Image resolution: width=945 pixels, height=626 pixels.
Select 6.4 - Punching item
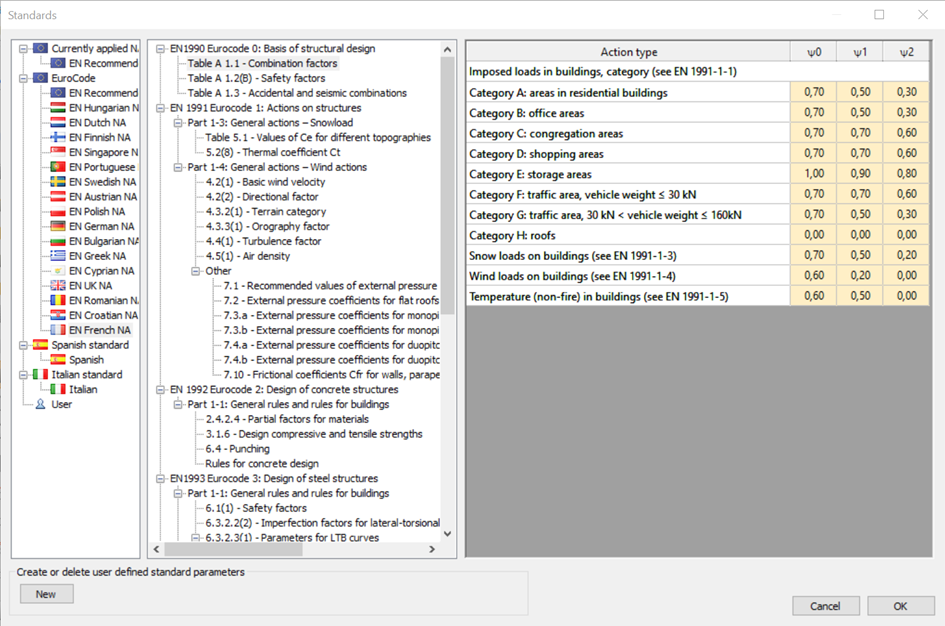tap(237, 449)
